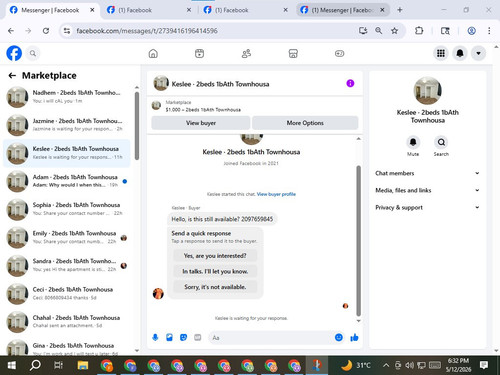This screenshot has width=500, height=375.
Task: Open Jazmine townhouse conversation
Action: click(x=67, y=125)
